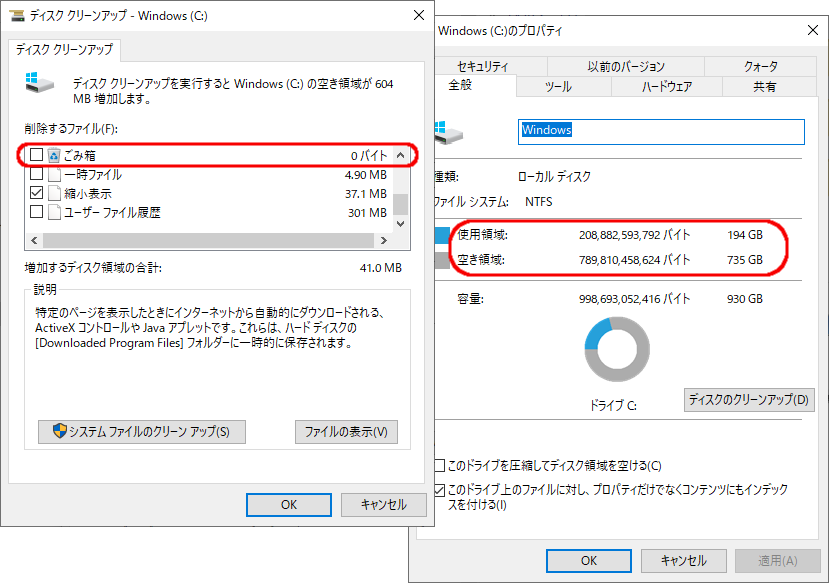The image size is (830, 584).
Task: Click the 37.1 MB size value
Action: tap(366, 194)
